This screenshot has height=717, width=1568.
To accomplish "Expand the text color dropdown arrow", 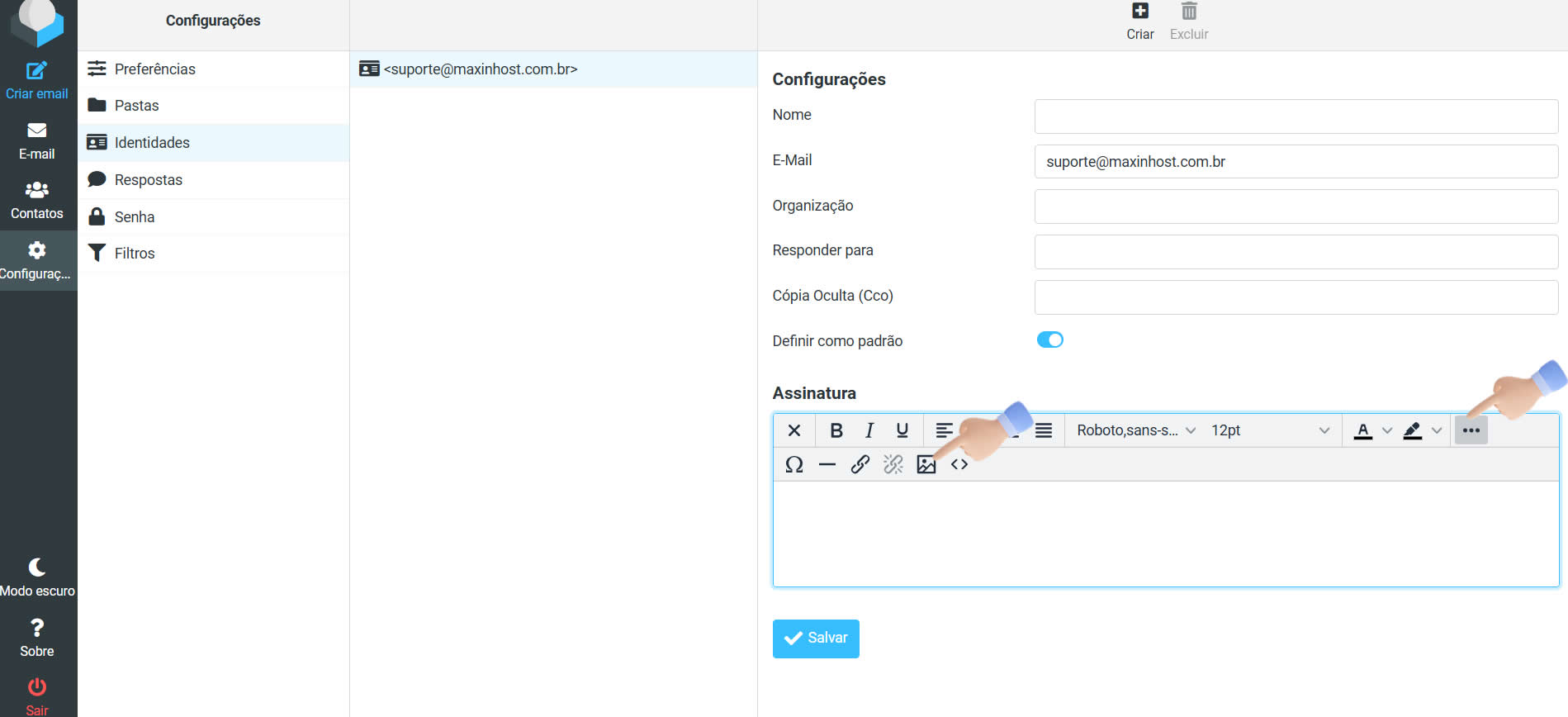I will 1387,430.
